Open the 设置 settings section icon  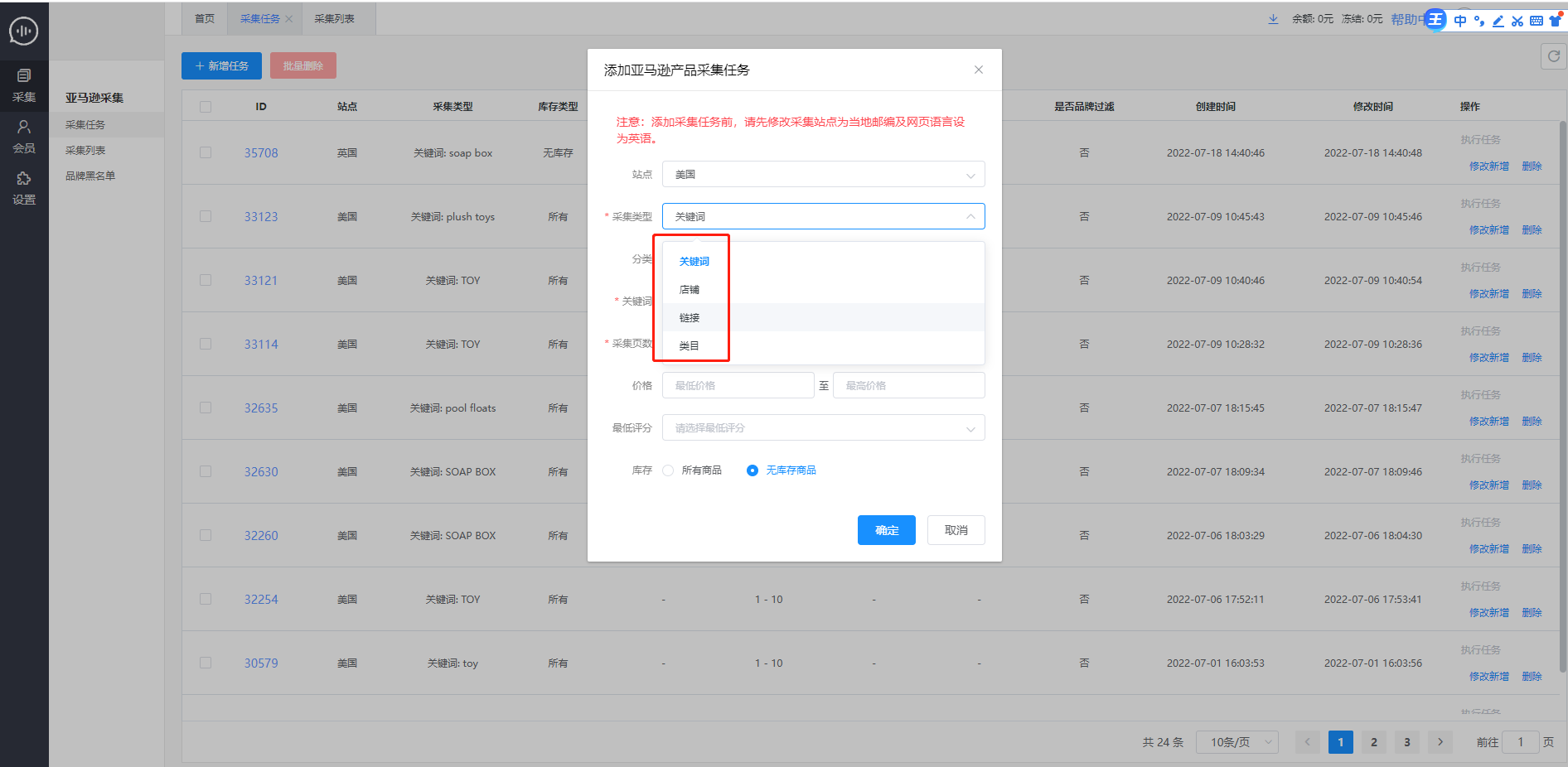click(24, 178)
